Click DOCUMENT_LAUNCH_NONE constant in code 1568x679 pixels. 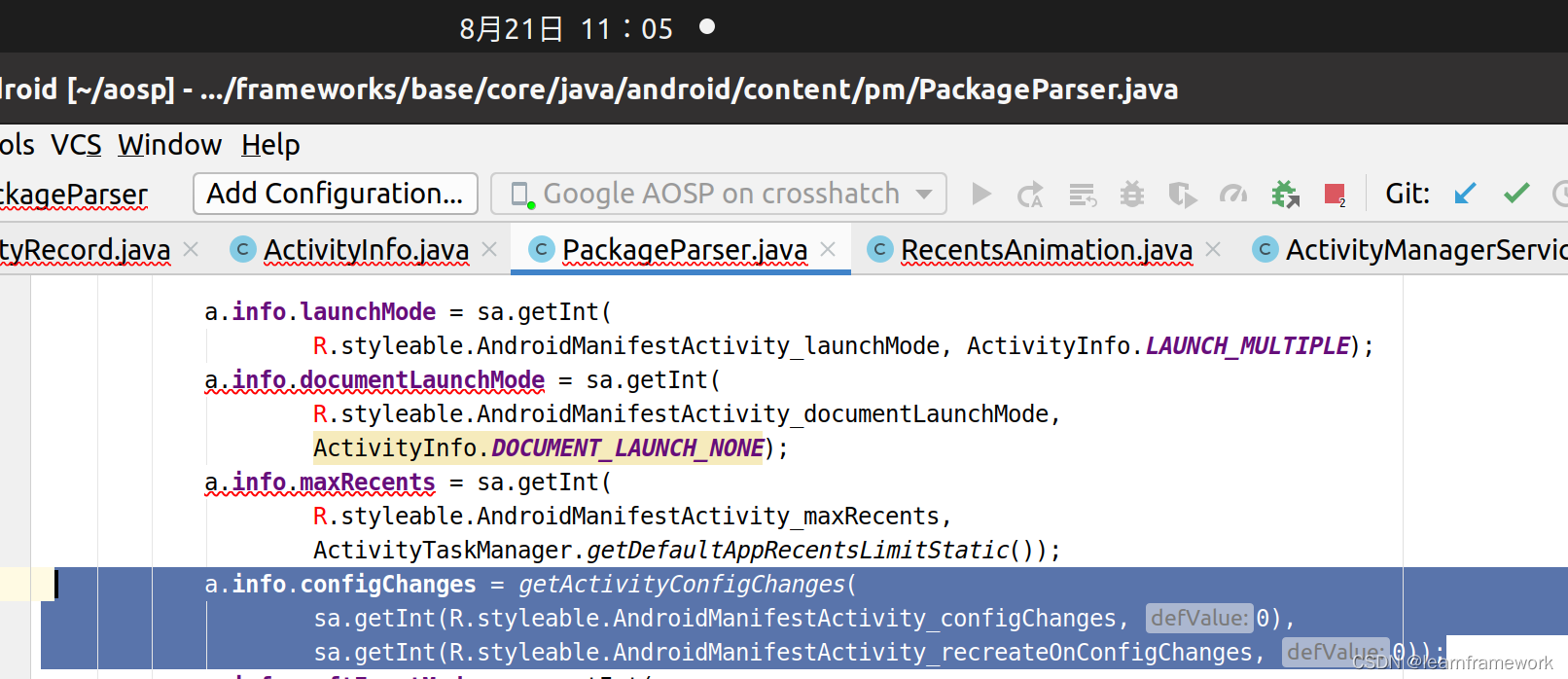[x=627, y=448]
